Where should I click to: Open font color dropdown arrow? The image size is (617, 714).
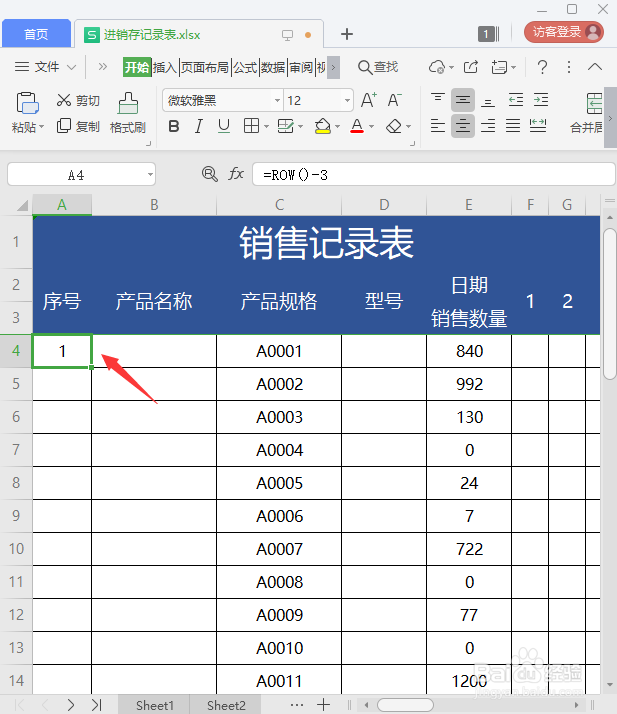point(372,127)
